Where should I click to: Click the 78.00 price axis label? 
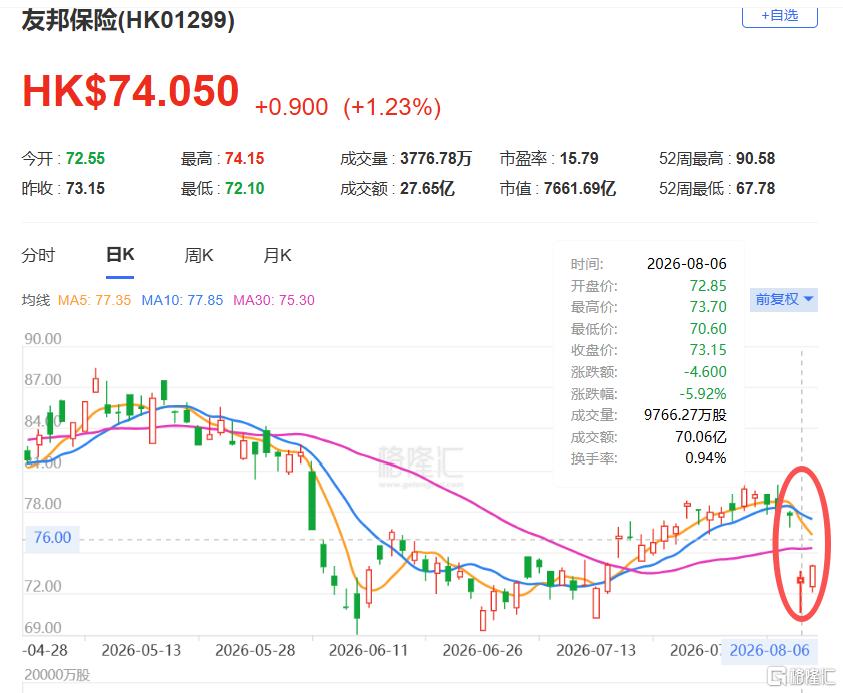[x=43, y=504]
